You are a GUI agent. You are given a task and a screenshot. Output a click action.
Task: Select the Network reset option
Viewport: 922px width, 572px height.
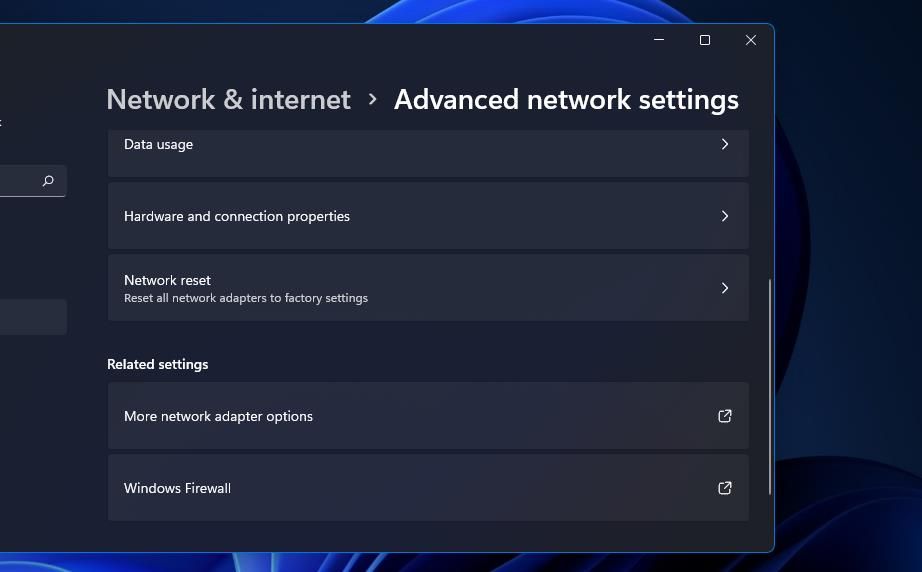[x=428, y=288]
